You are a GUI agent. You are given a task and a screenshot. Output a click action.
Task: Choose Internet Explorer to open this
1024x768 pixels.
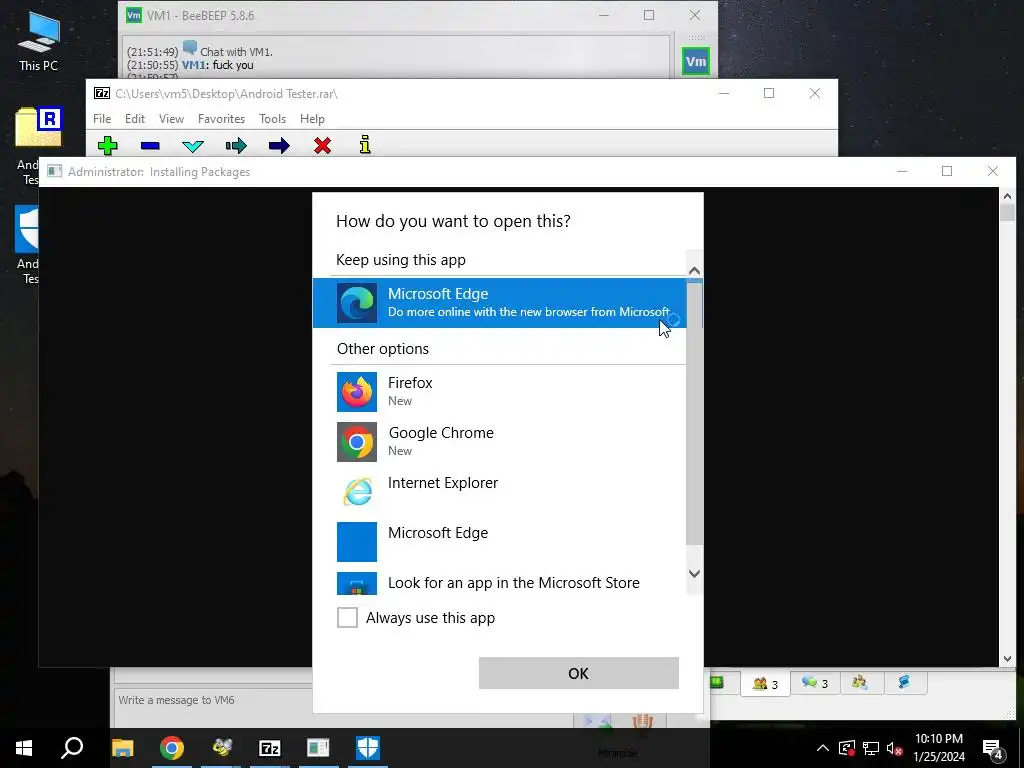click(x=500, y=491)
